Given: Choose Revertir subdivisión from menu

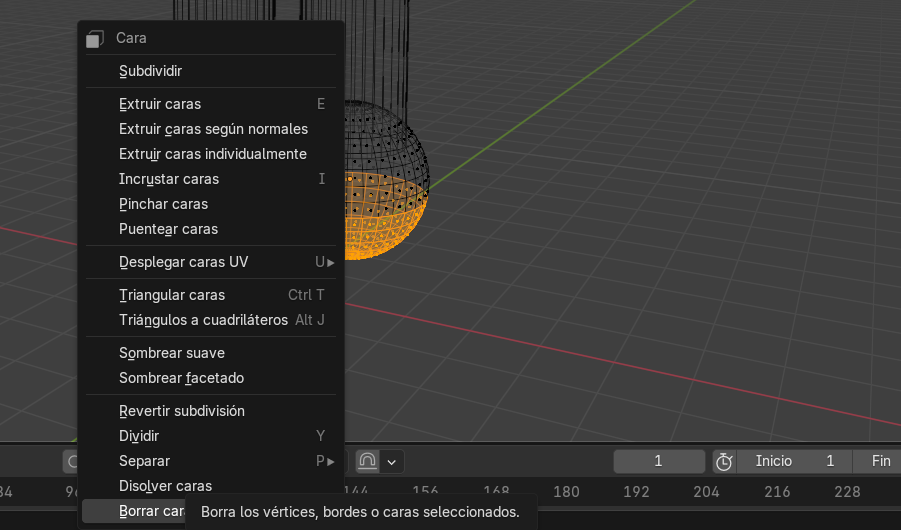Looking at the screenshot, I should (x=181, y=411).
